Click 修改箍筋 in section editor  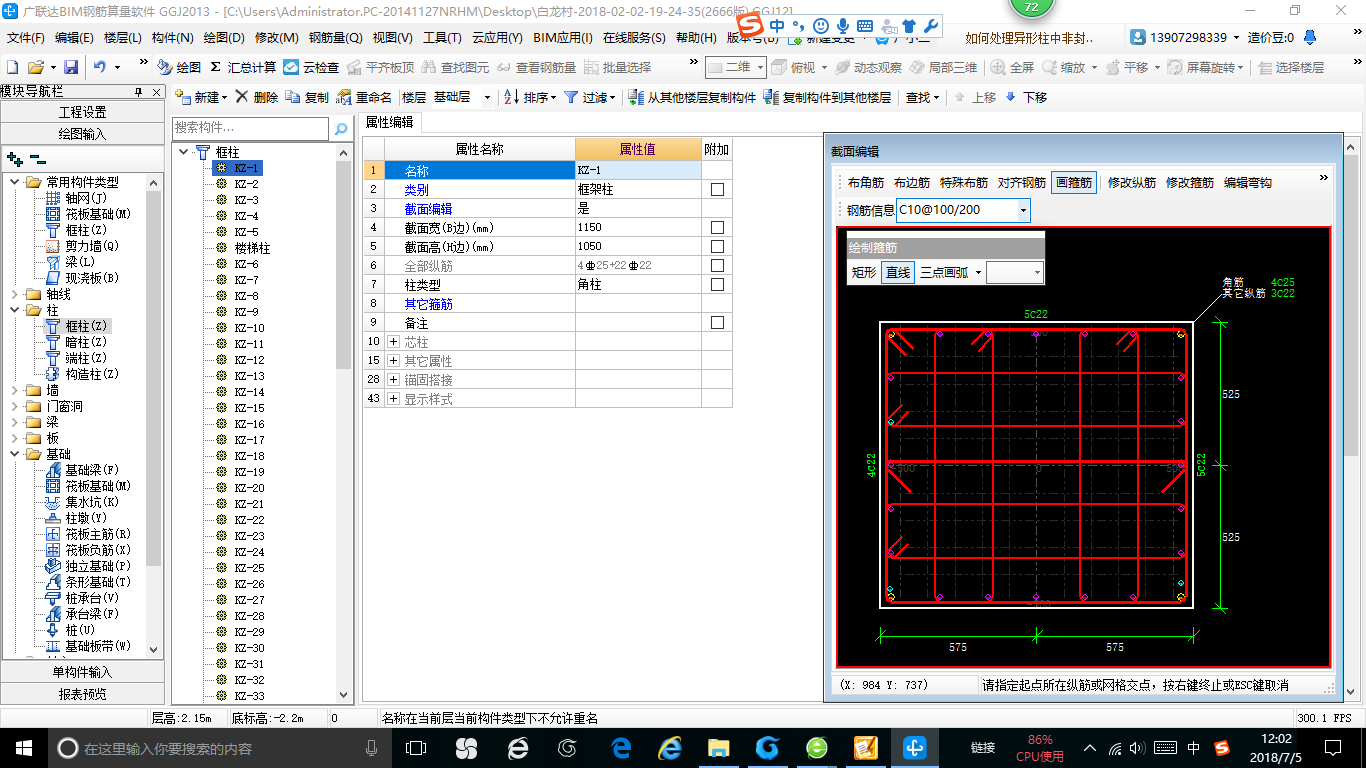tap(1189, 182)
